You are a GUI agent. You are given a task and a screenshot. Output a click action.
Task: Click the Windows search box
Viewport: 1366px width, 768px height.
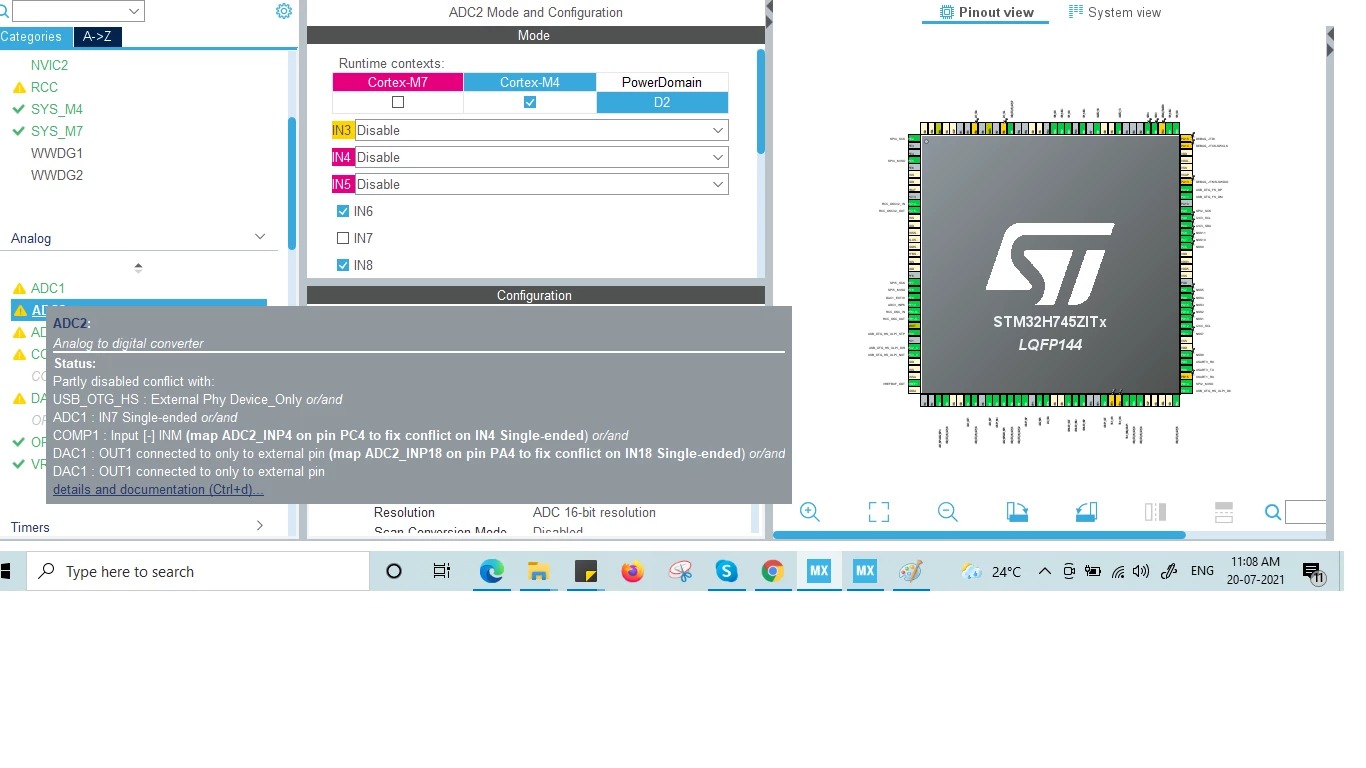click(x=196, y=571)
